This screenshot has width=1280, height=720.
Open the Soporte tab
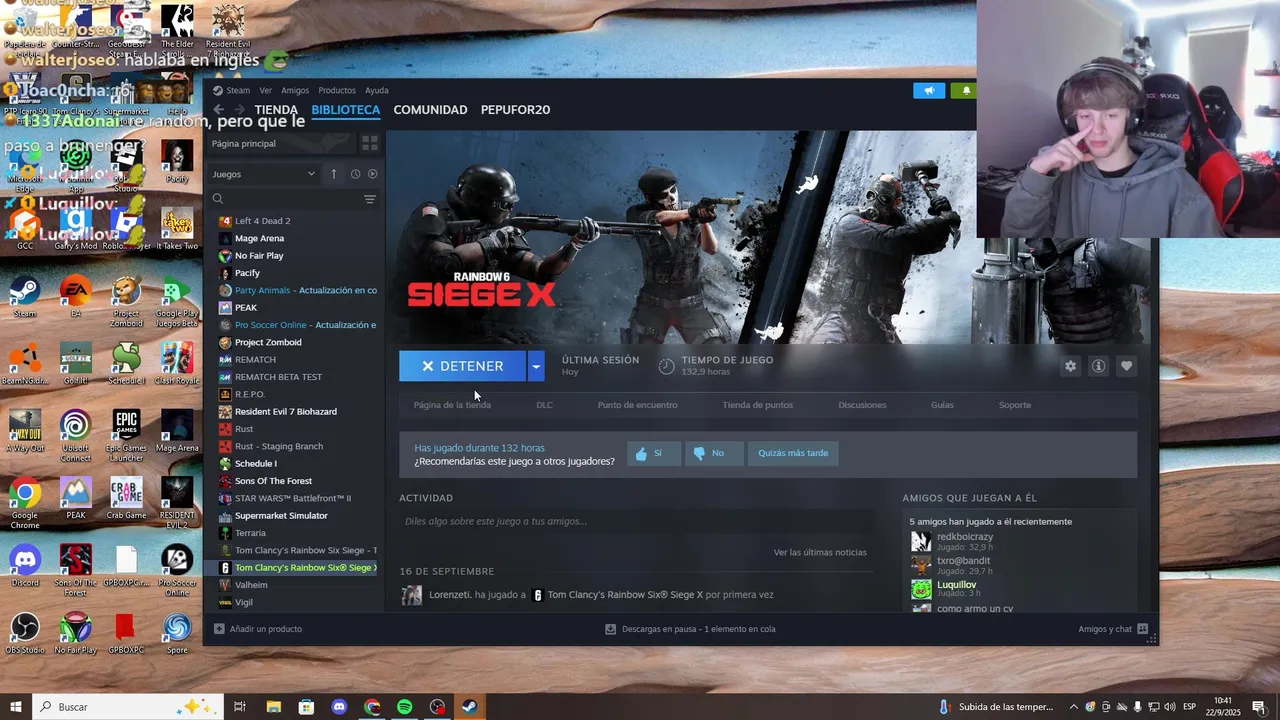point(1015,405)
